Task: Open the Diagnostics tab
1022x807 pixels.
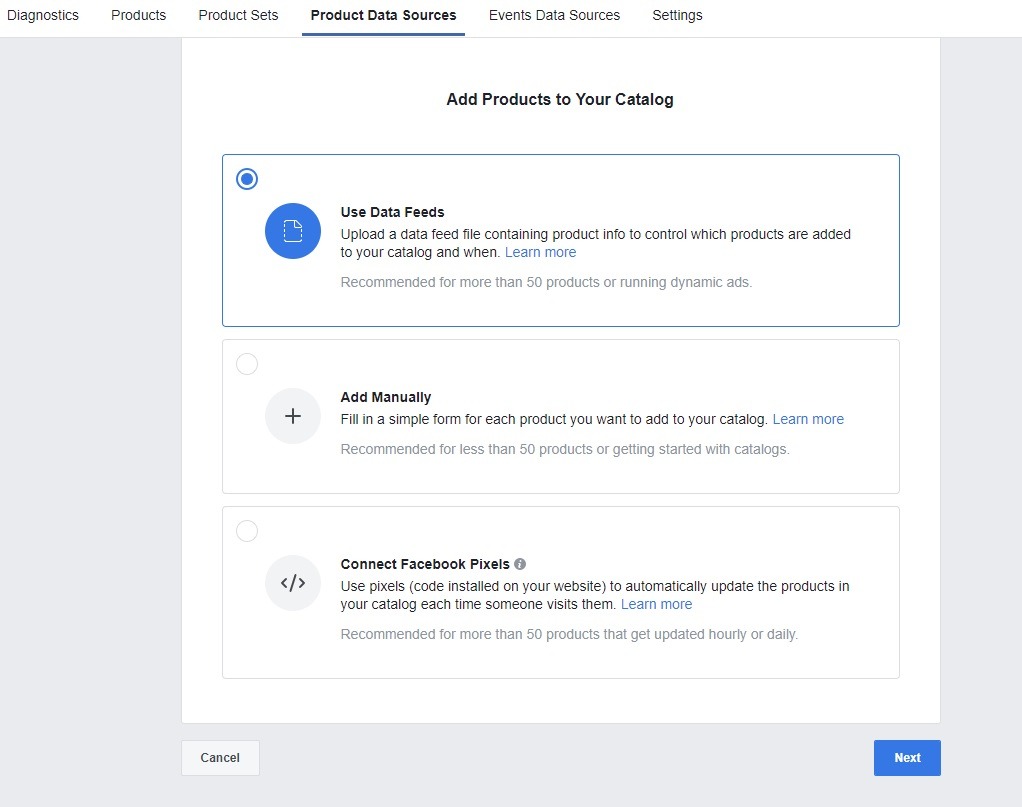Action: 43,15
